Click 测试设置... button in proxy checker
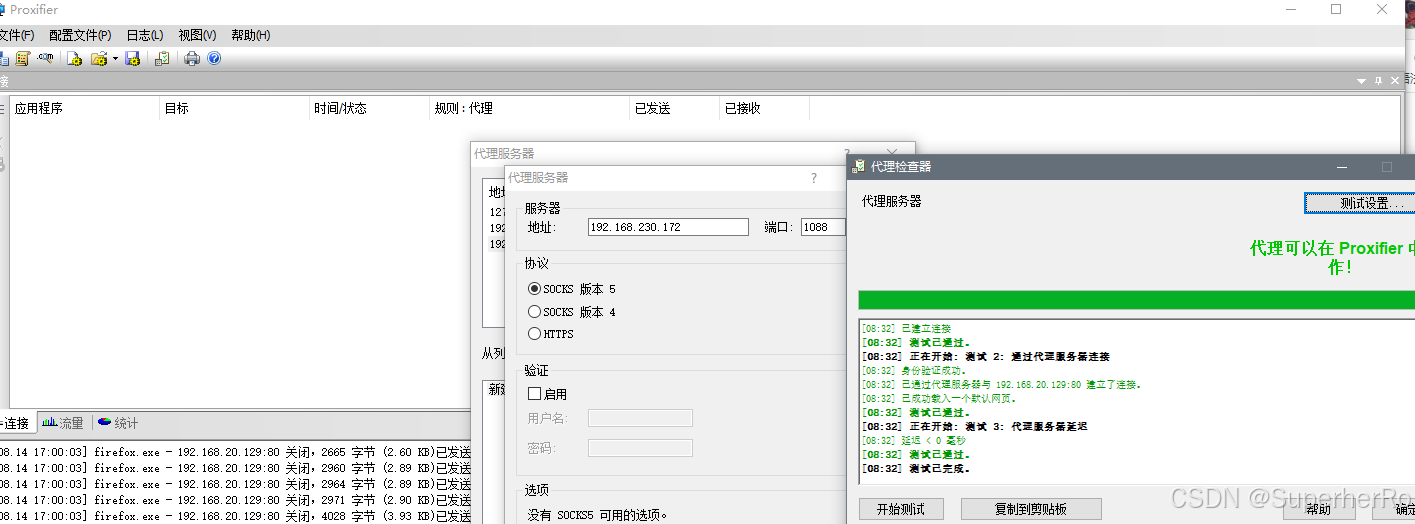The image size is (1415, 524). coord(1360,203)
